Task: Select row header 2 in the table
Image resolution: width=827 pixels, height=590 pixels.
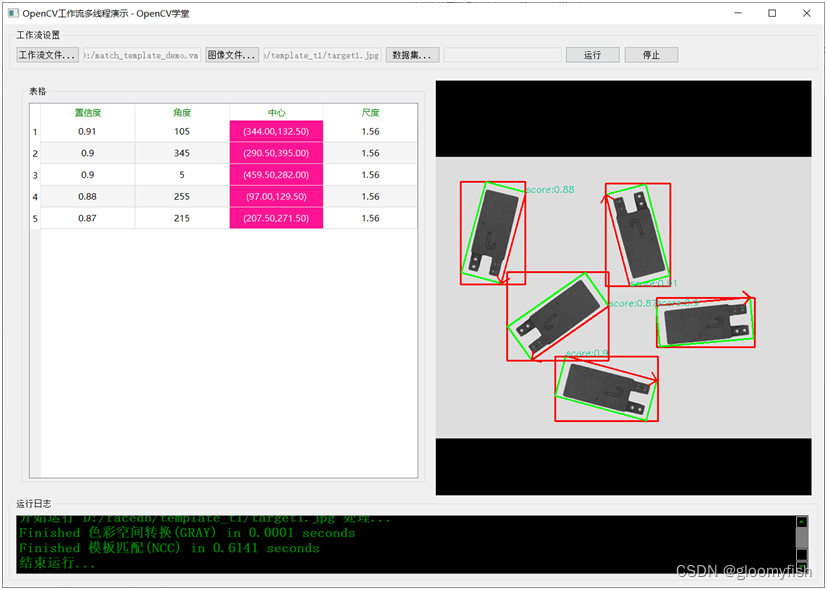Action: (35, 153)
